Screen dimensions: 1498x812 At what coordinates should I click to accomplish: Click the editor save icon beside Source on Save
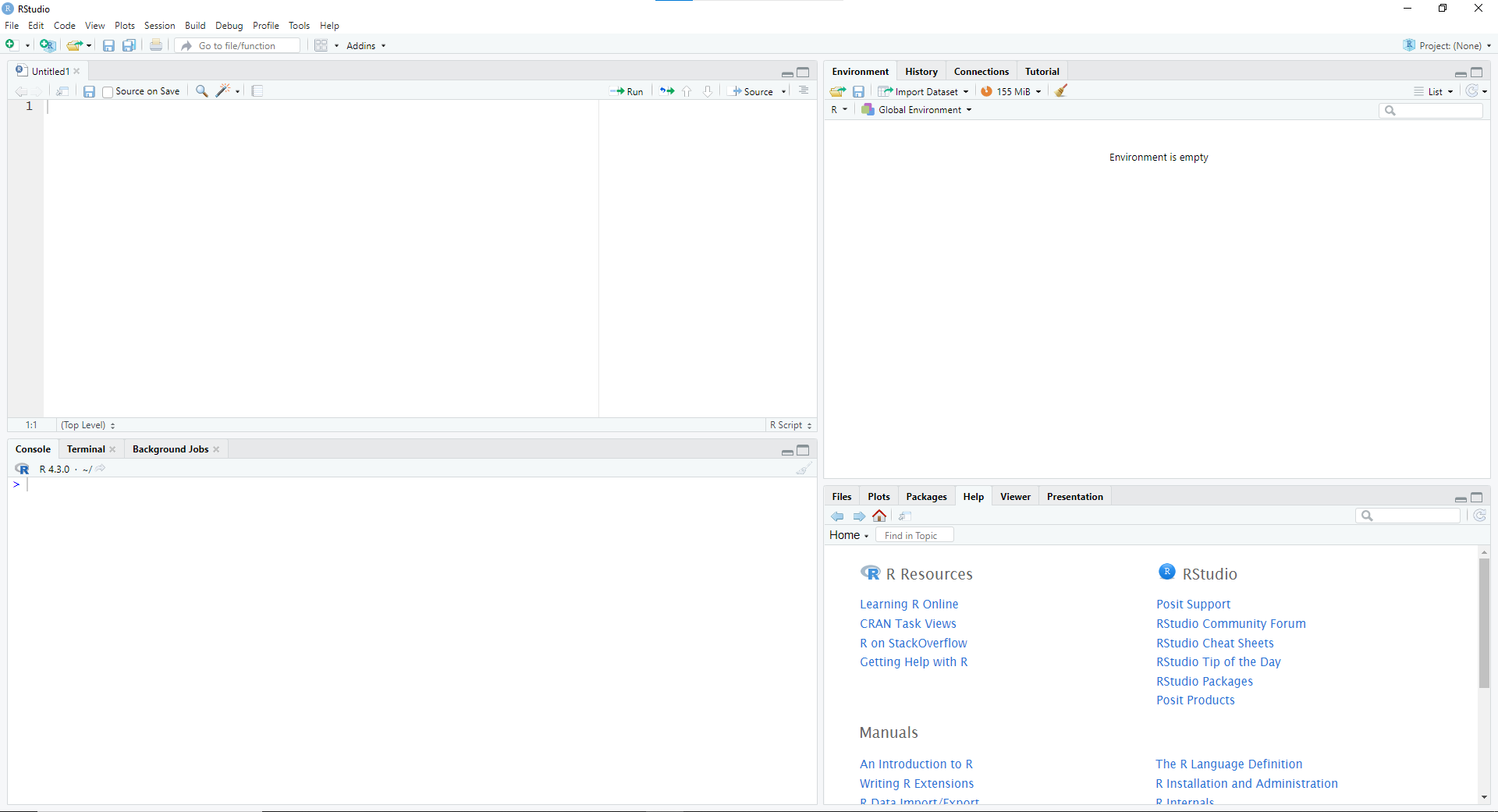(89, 91)
